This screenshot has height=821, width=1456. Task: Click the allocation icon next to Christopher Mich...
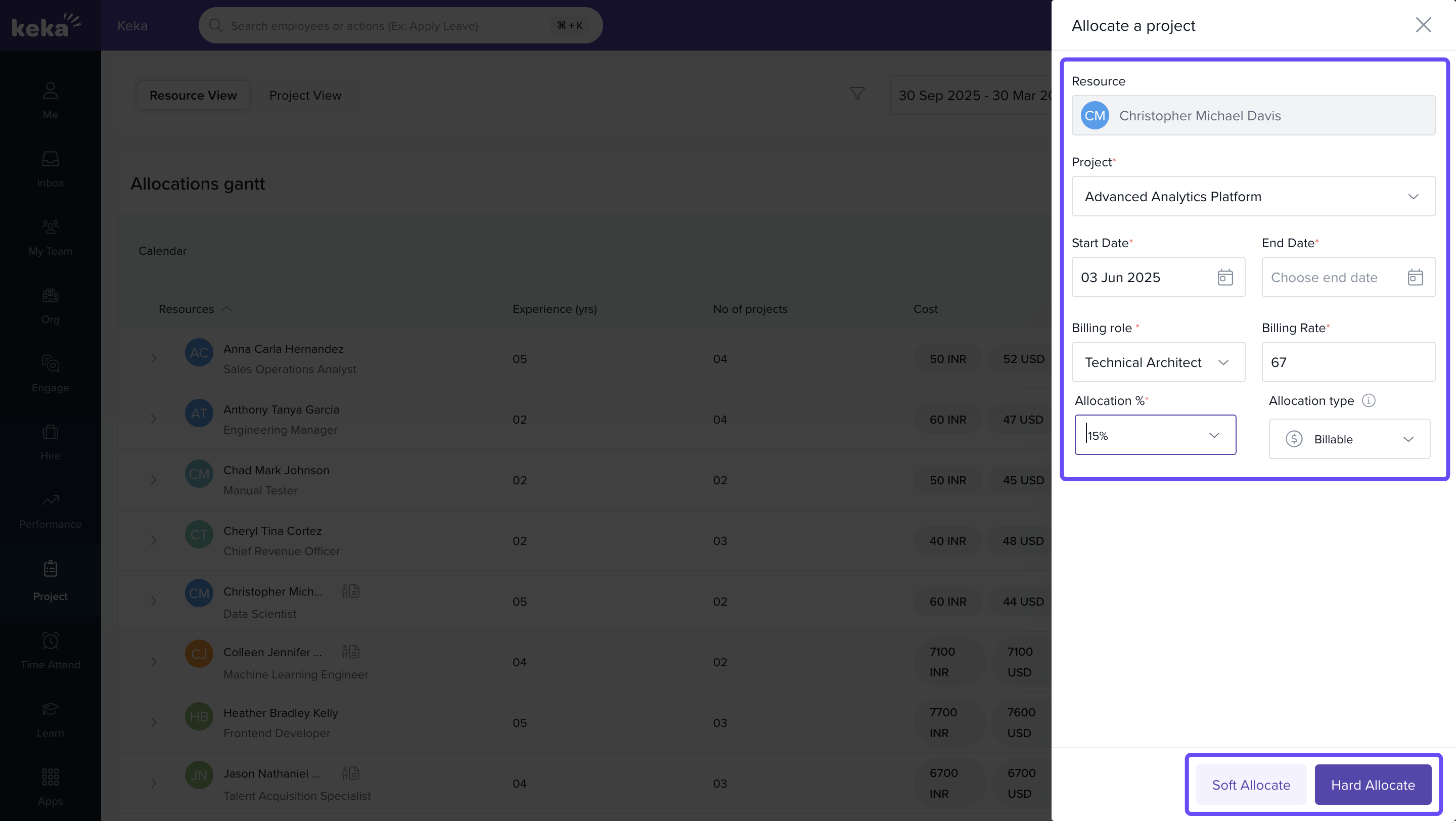(x=350, y=591)
